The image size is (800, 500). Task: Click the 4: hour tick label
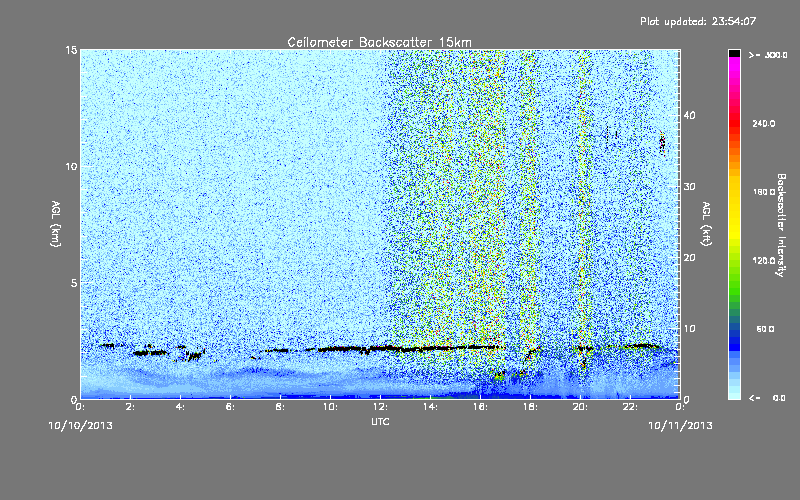pyautogui.click(x=180, y=407)
